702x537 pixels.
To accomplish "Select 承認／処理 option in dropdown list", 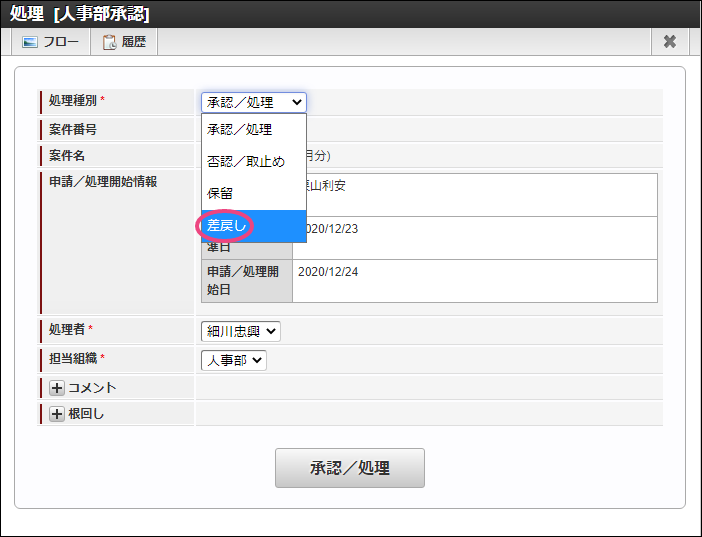I will point(239,129).
